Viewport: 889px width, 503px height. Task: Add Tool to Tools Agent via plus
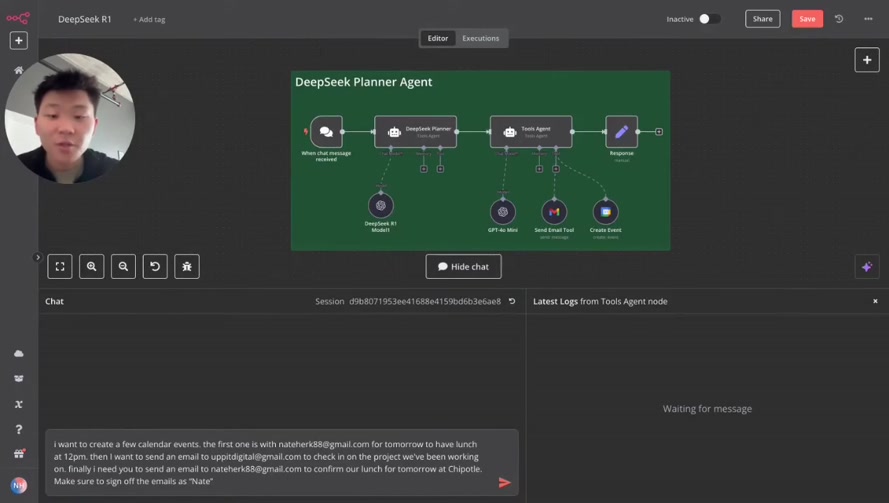coord(556,169)
